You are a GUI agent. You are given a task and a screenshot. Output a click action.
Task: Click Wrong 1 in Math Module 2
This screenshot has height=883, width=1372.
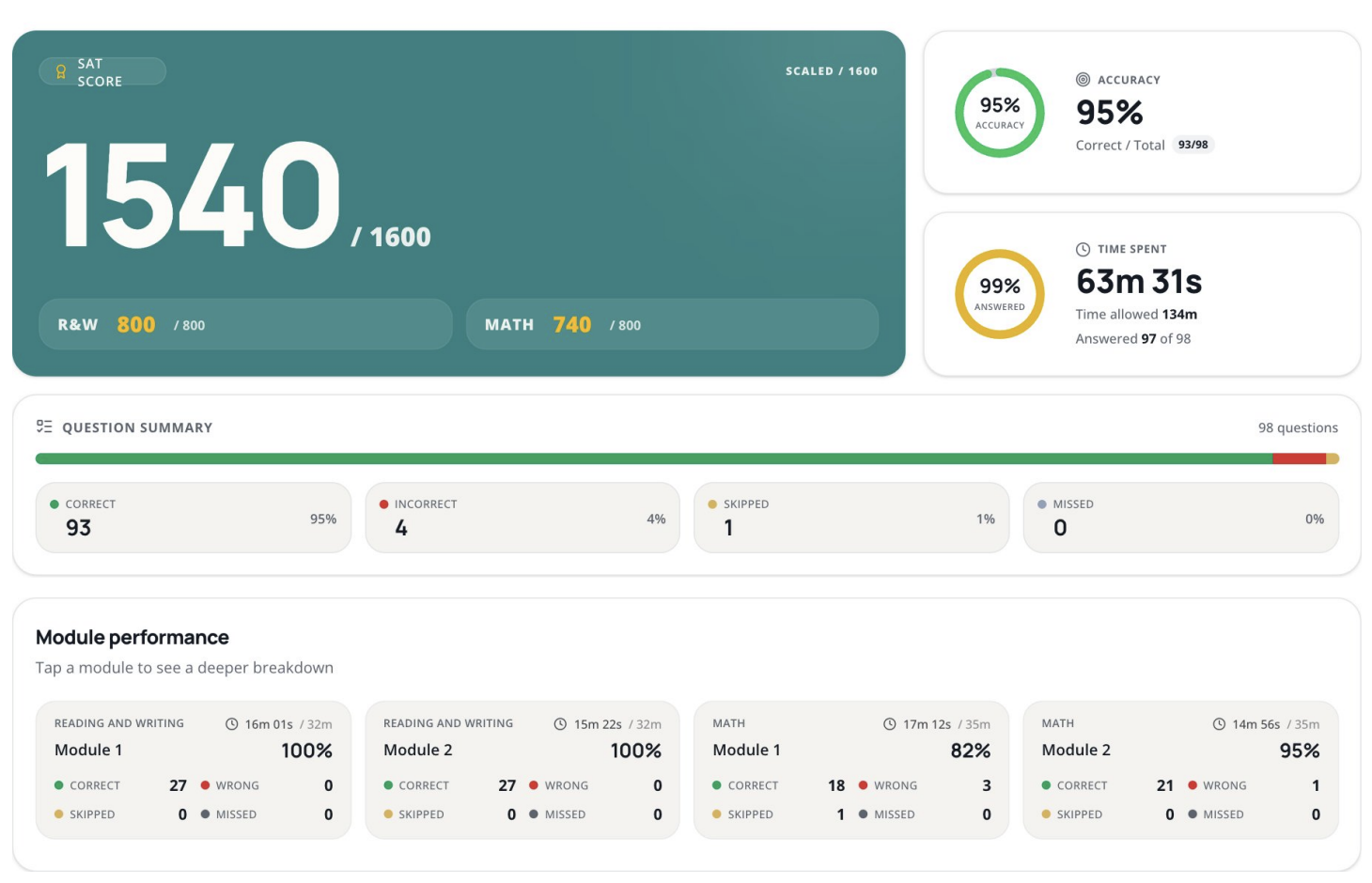coord(1254,785)
